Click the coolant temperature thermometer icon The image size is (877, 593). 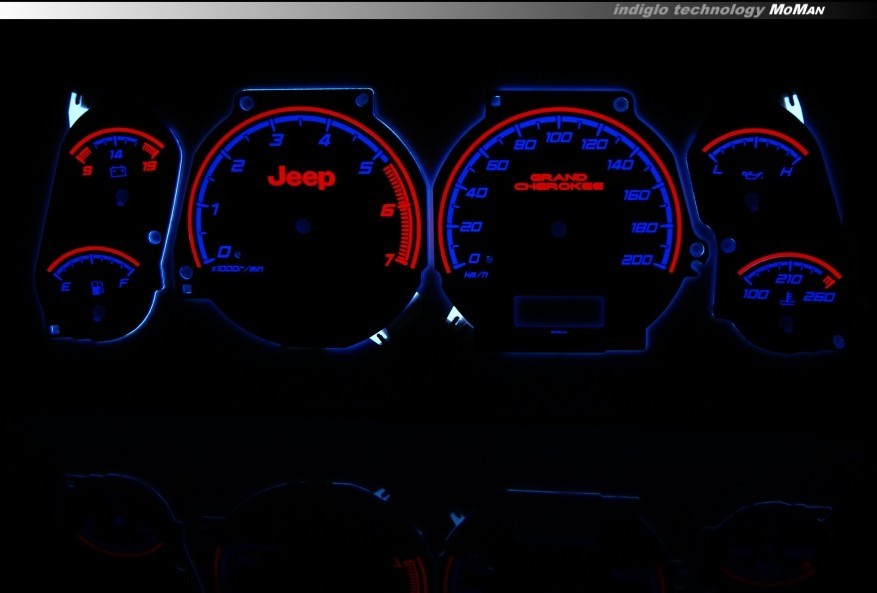coord(788,298)
